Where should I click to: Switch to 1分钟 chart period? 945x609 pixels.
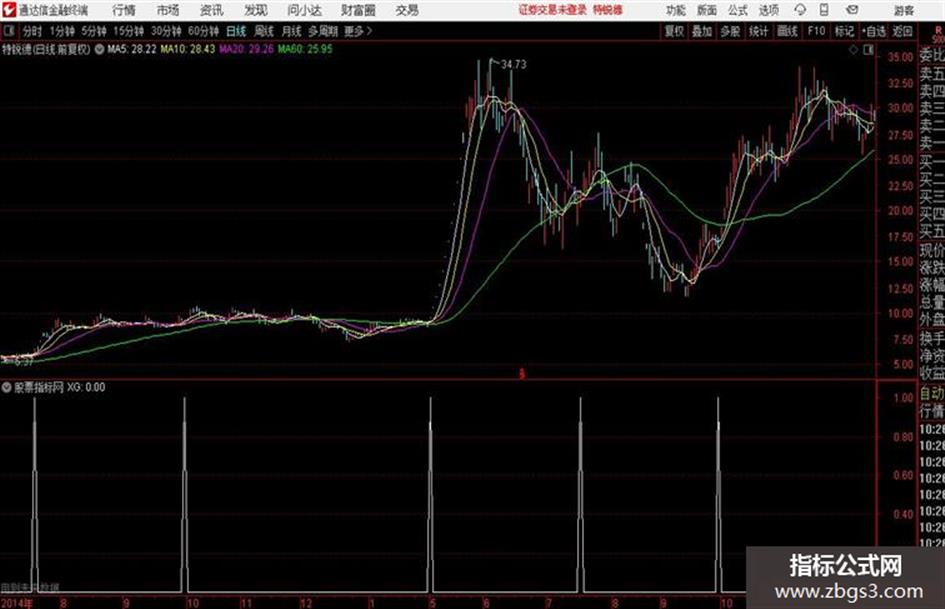click(62, 31)
